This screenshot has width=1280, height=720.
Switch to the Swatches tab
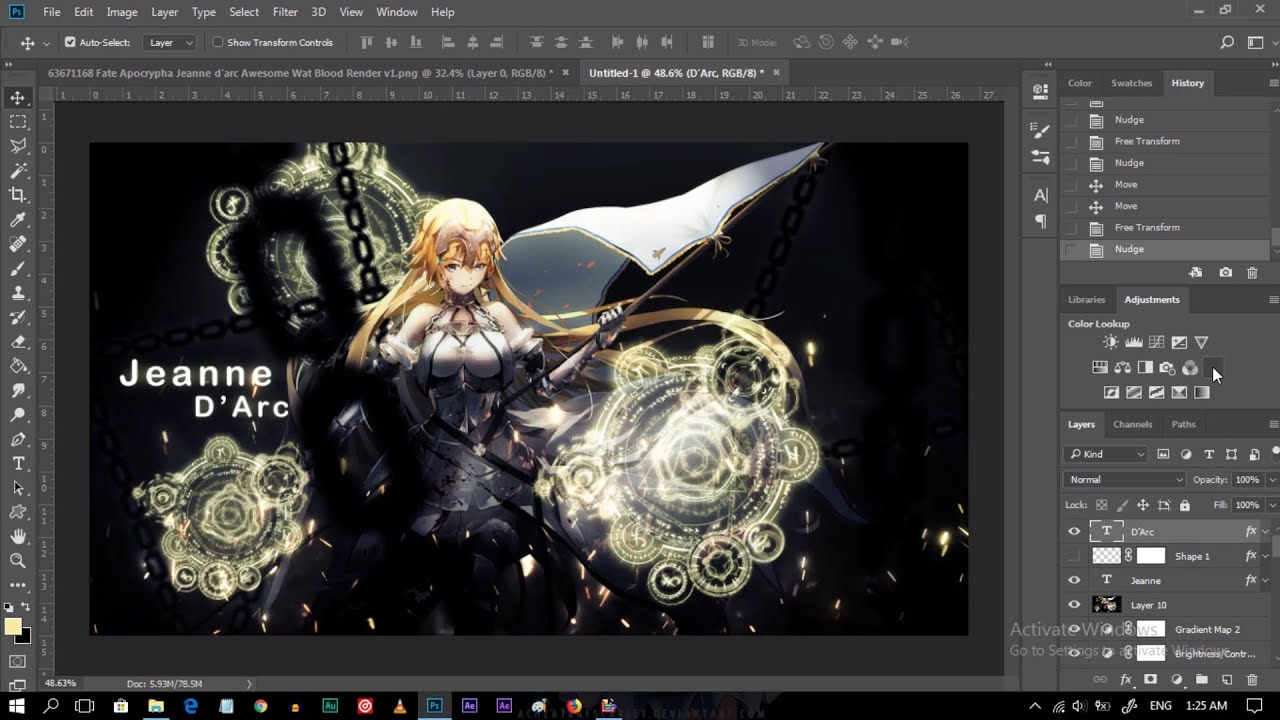pyautogui.click(x=1132, y=83)
